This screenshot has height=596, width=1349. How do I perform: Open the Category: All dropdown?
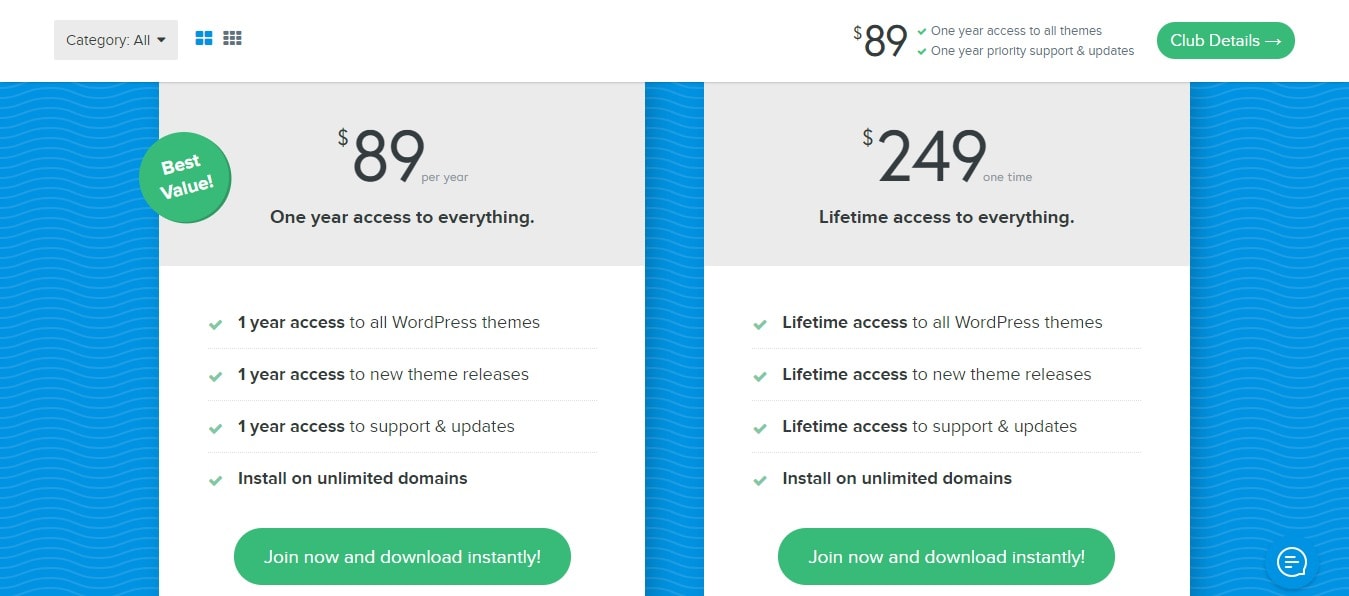tap(116, 40)
